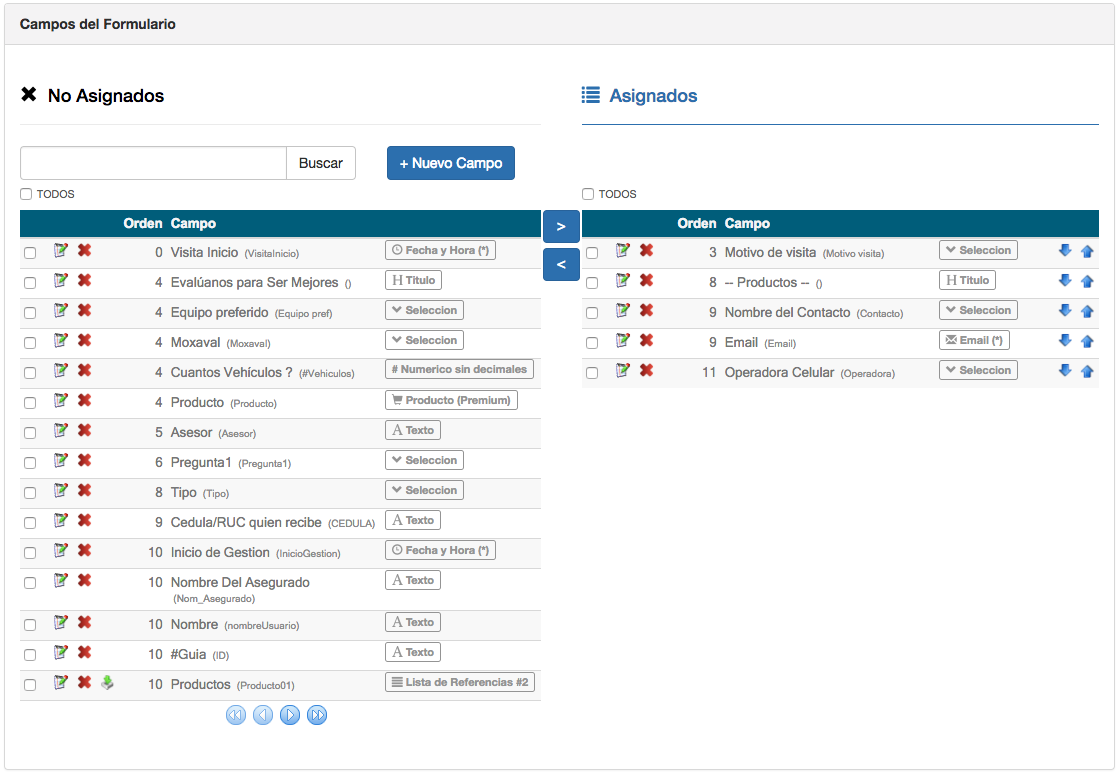Move Nombre del Contacto down
This screenshot has height=775, width=1120.
[1065, 311]
